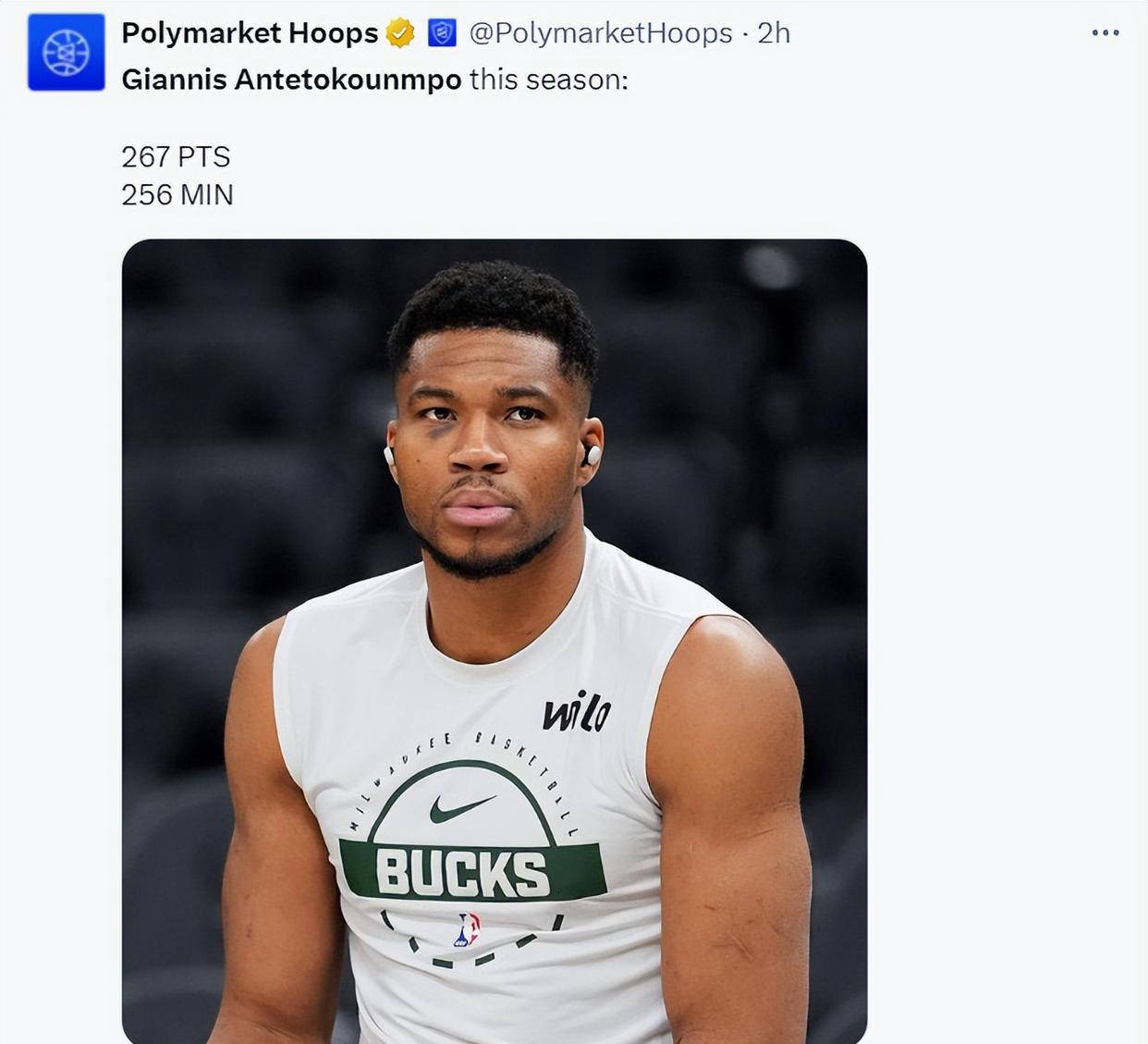Click the white earbud in the photo
The image size is (1148, 1044).
(592, 455)
